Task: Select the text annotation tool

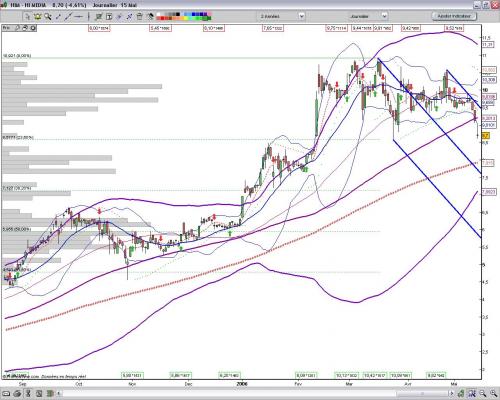Action: pyautogui.click(x=109, y=16)
